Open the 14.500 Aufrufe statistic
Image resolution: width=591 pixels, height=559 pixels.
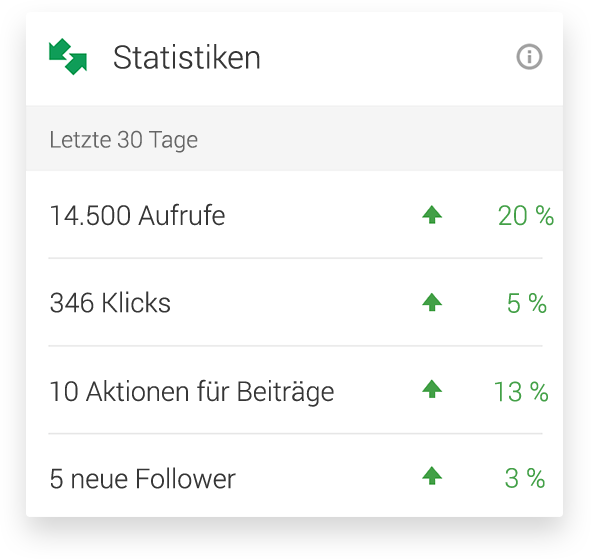click(x=138, y=216)
